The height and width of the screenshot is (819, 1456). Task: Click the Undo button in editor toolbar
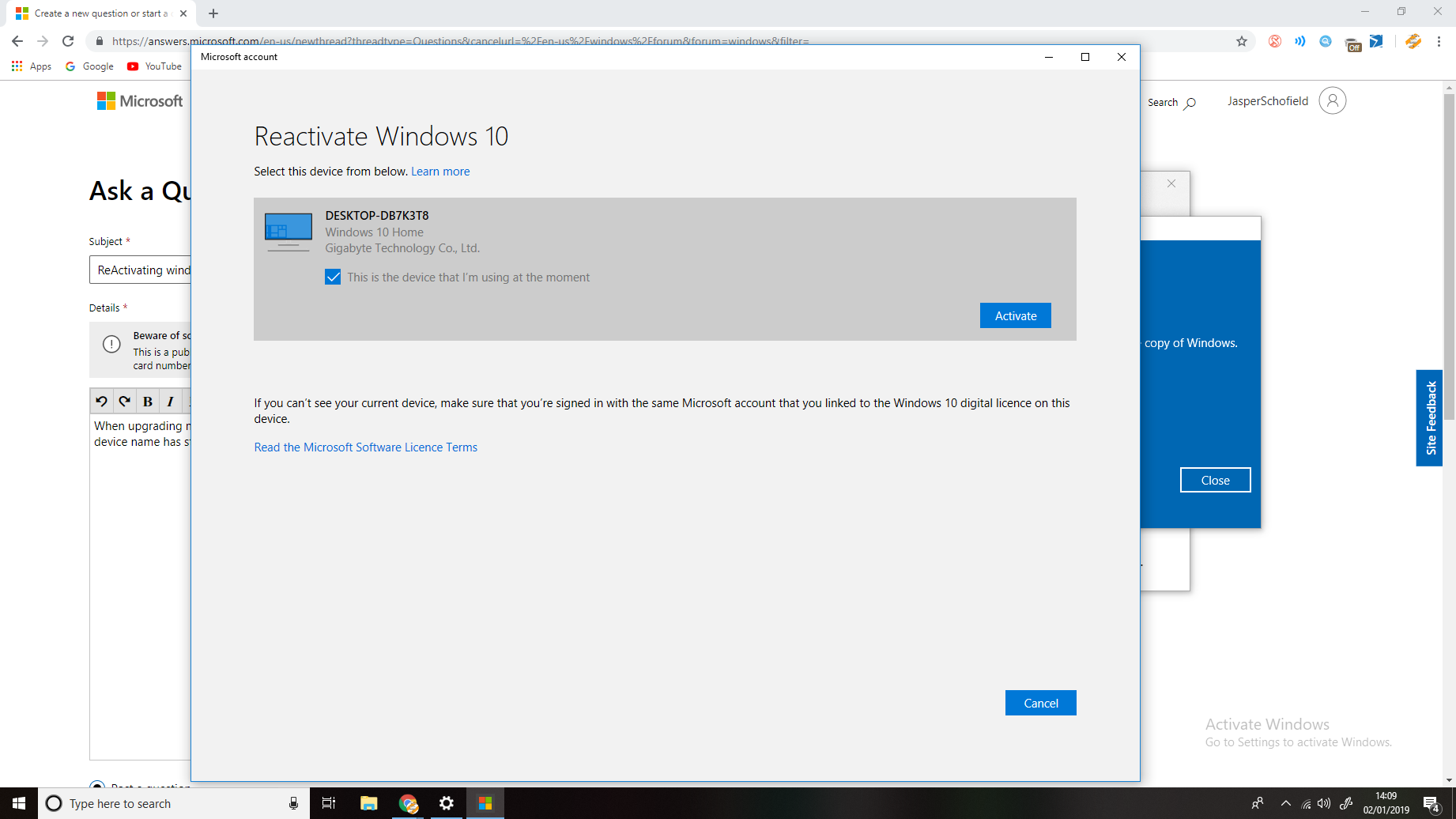click(x=101, y=402)
